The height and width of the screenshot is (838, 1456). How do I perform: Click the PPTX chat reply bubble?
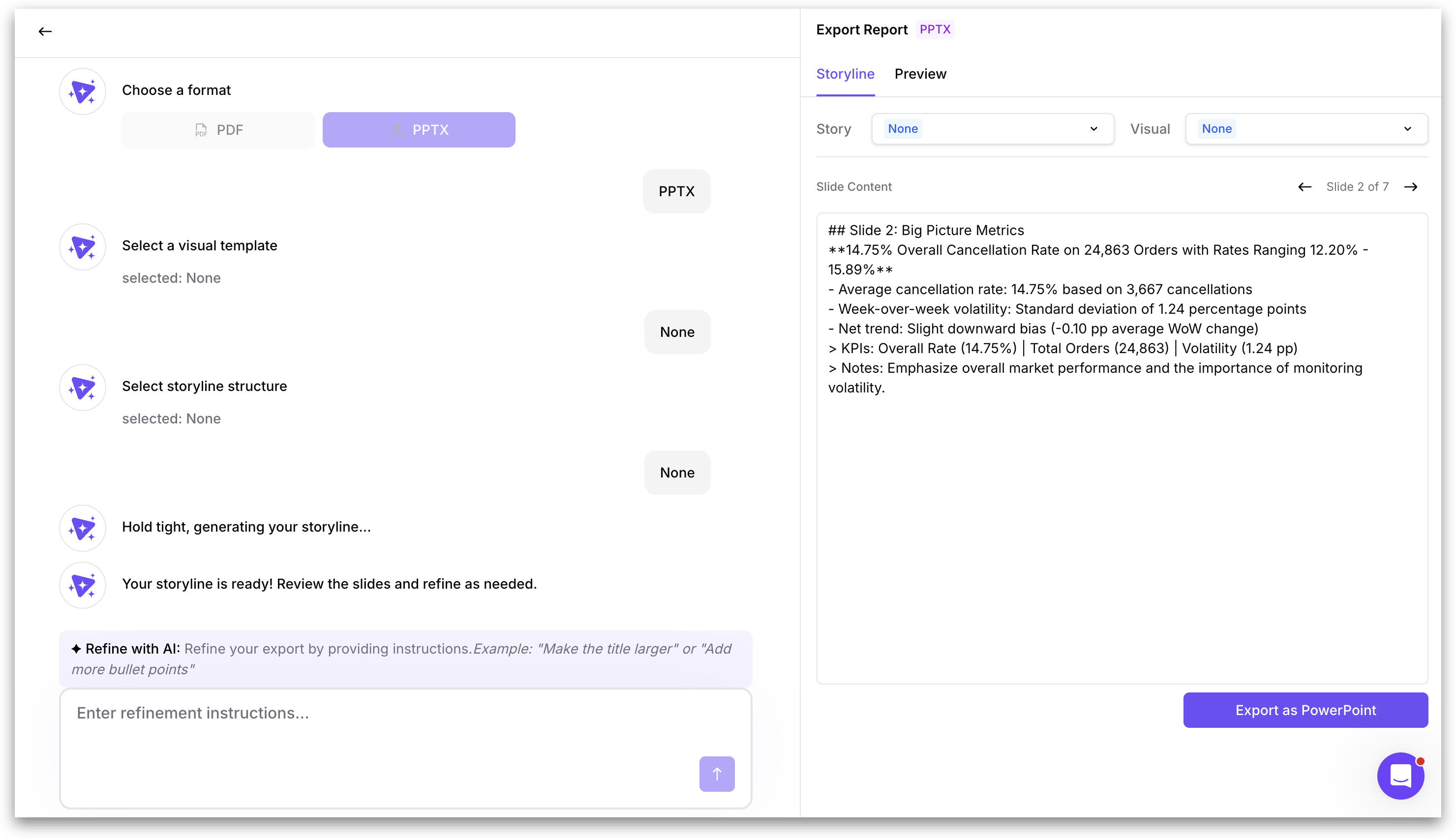click(676, 192)
